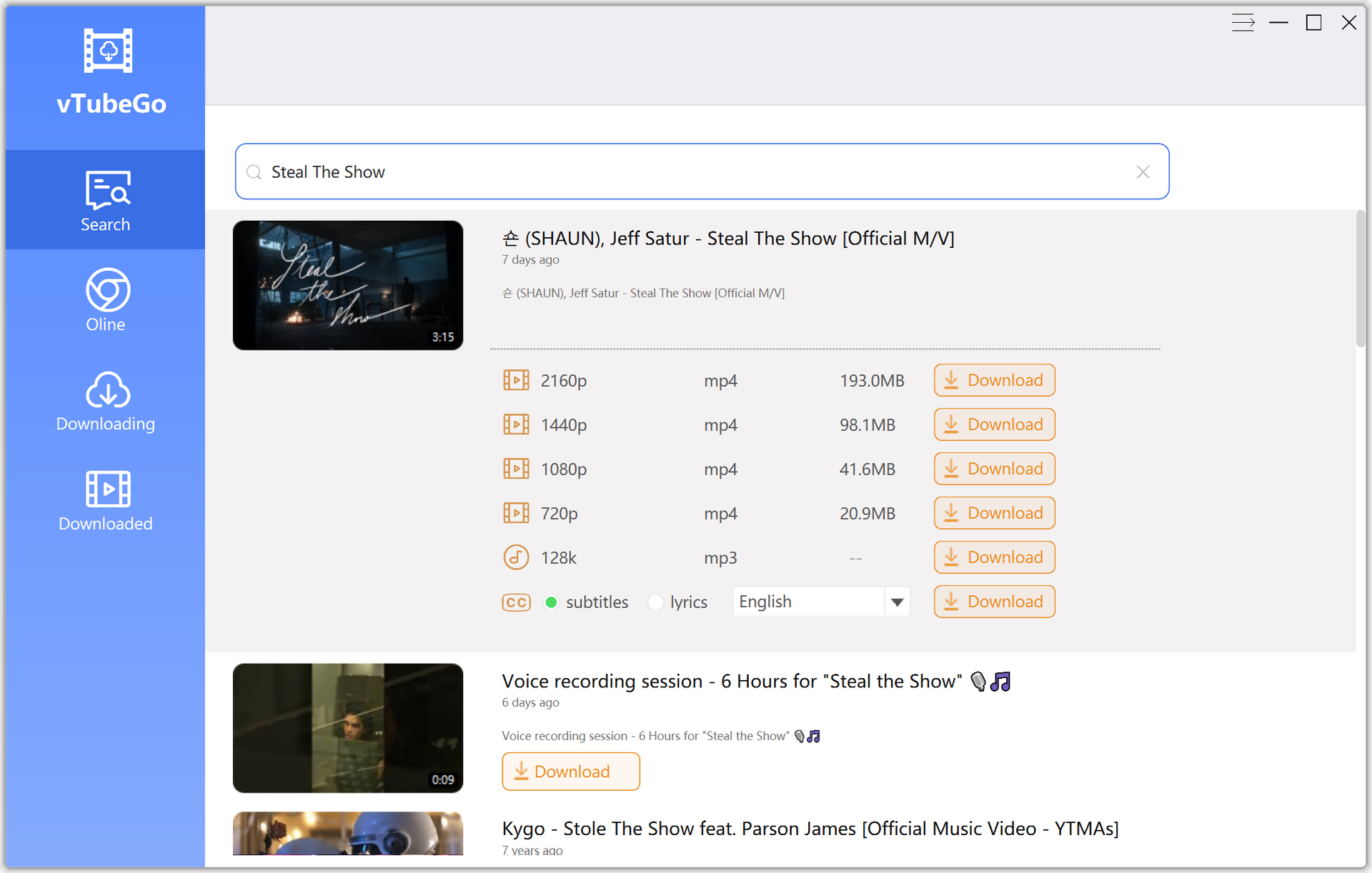Open the subtitle language dropdown
The image size is (1372, 873).
pos(898,602)
